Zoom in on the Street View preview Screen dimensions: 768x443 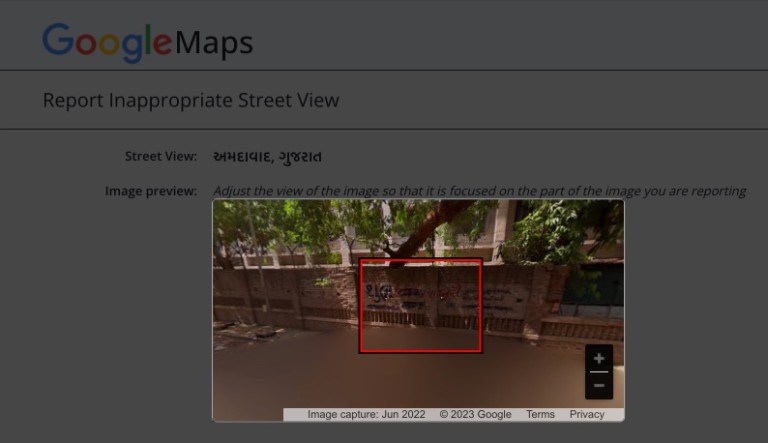click(598, 359)
